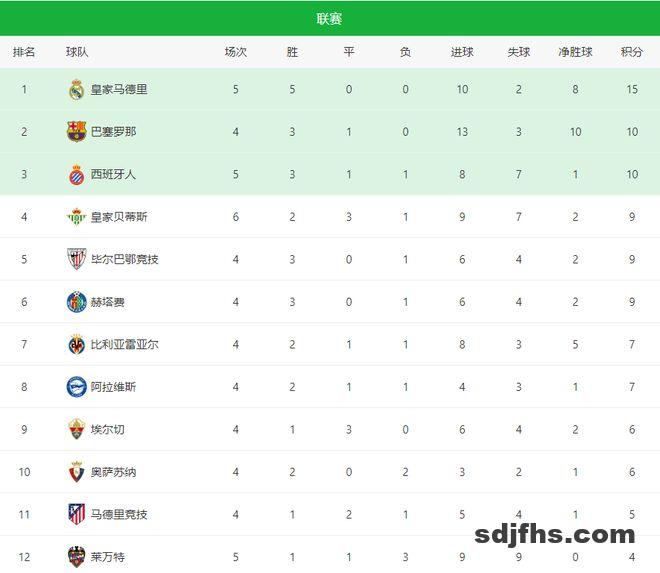The image size is (660, 573).
Task: Click the 排名 column header
Action: [24, 52]
